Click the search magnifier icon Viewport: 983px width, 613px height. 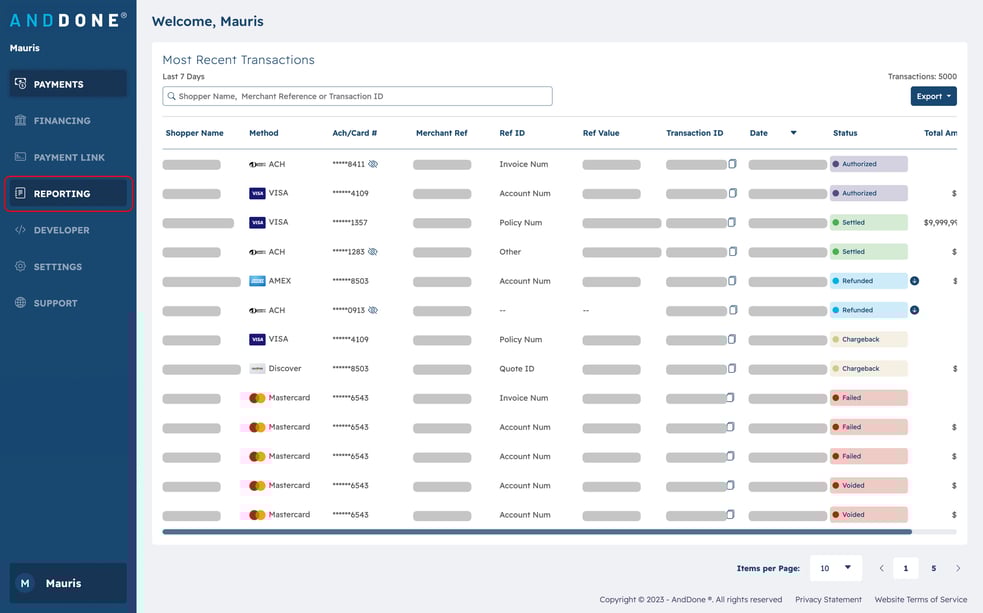pos(171,95)
